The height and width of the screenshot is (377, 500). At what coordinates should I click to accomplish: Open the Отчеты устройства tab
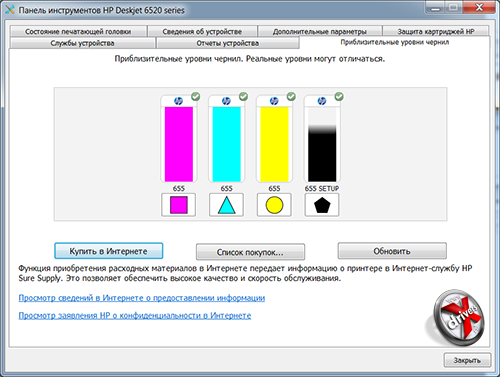click(x=227, y=43)
